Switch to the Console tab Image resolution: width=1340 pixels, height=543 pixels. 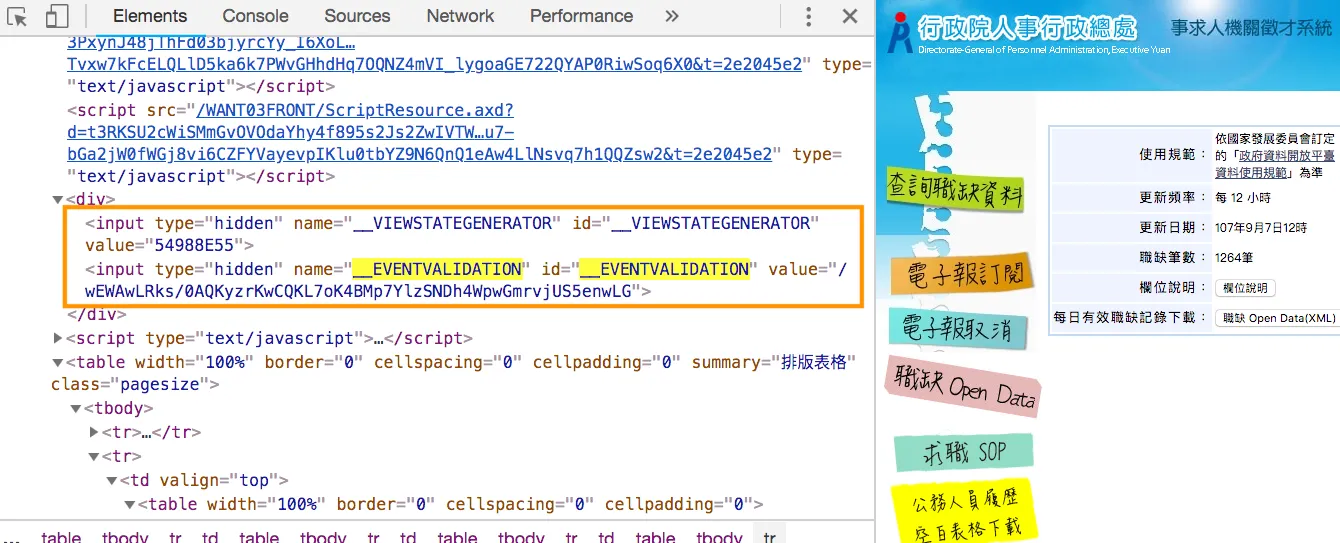(255, 16)
